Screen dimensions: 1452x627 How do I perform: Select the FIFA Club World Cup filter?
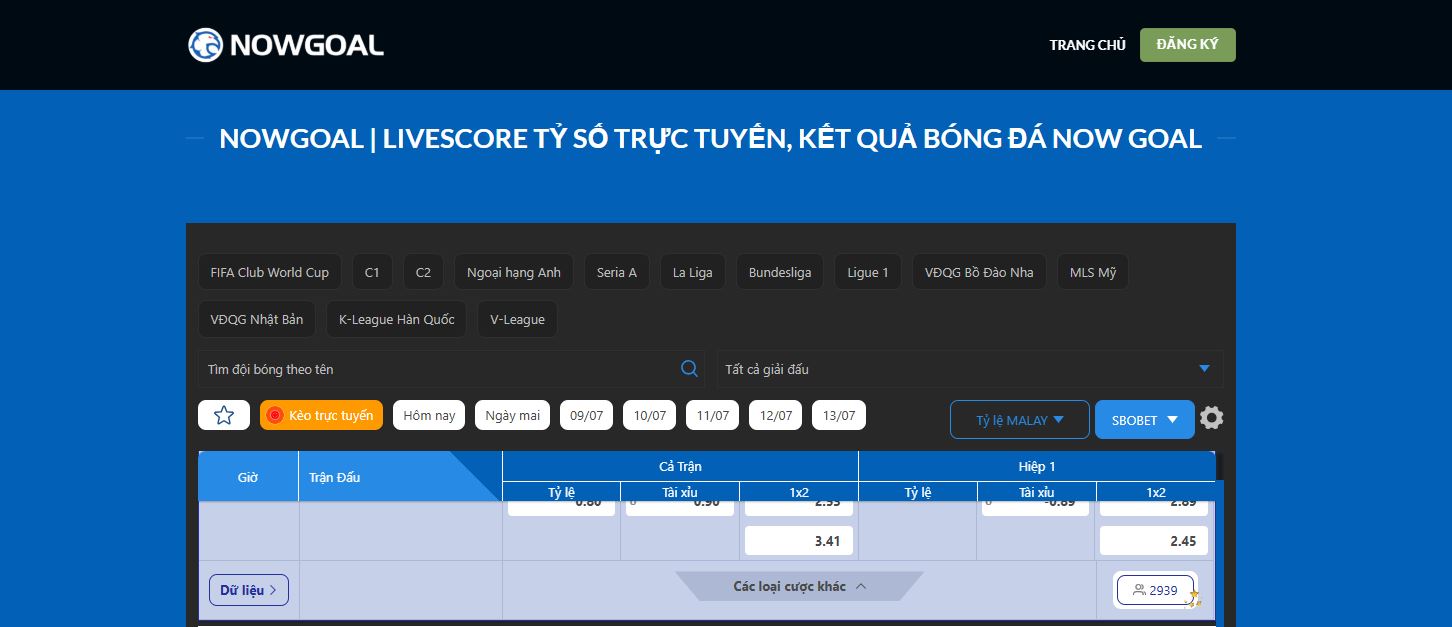[269, 272]
